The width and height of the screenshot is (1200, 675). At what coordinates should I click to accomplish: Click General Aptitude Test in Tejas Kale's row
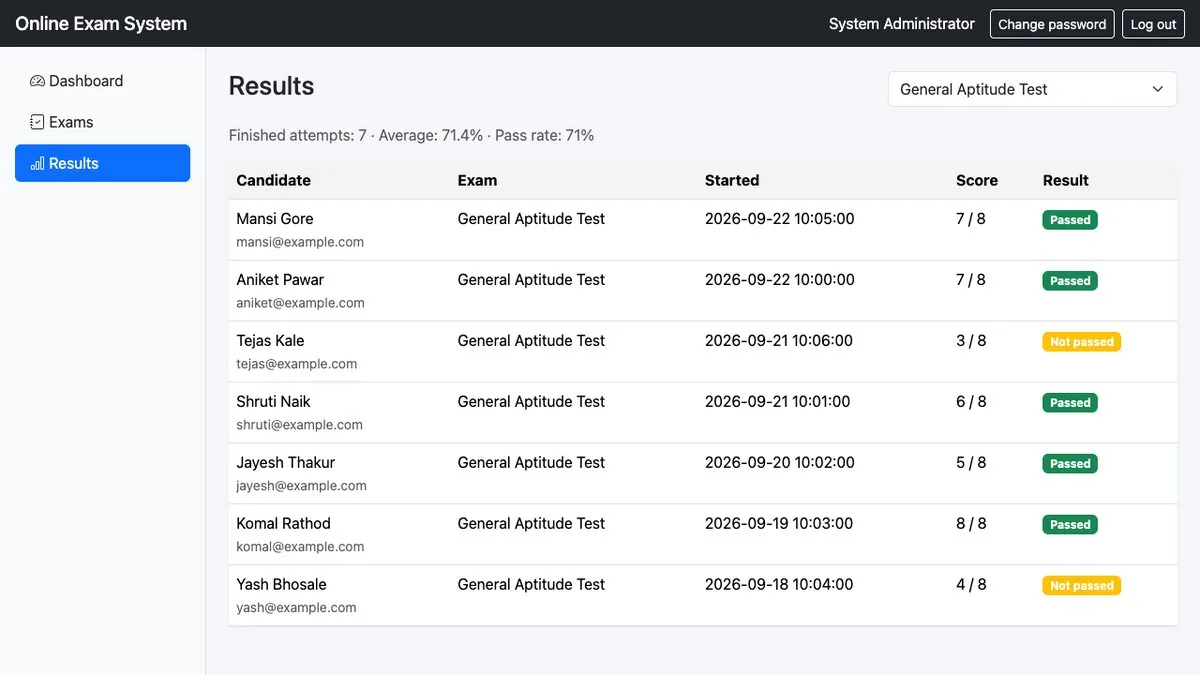[531, 341]
